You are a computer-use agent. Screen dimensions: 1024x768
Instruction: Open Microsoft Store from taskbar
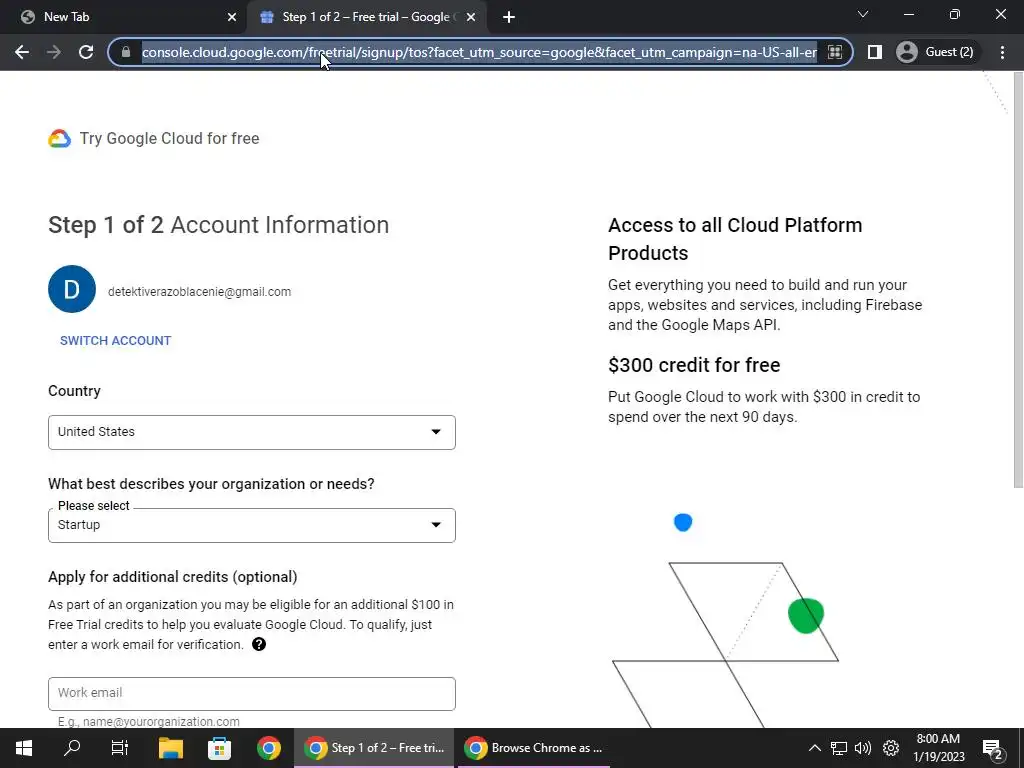point(219,748)
